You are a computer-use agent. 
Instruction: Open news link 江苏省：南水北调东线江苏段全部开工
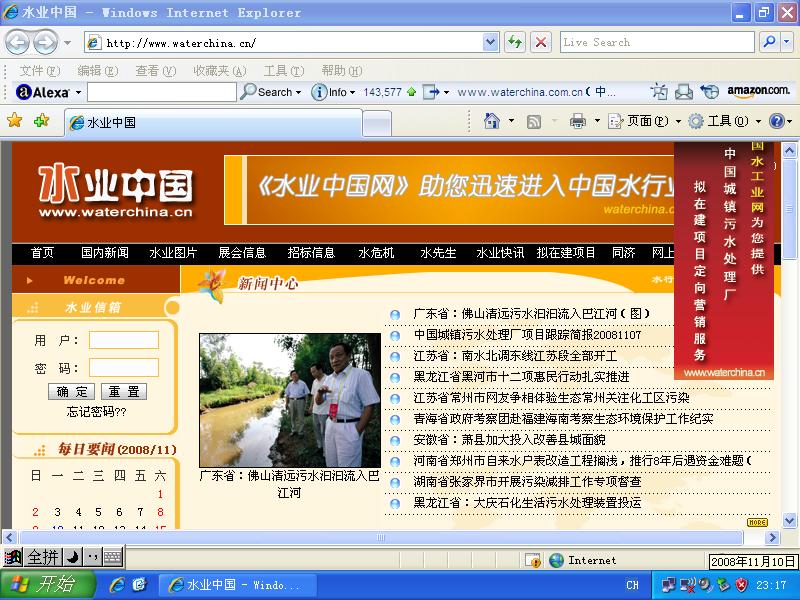tap(515, 356)
